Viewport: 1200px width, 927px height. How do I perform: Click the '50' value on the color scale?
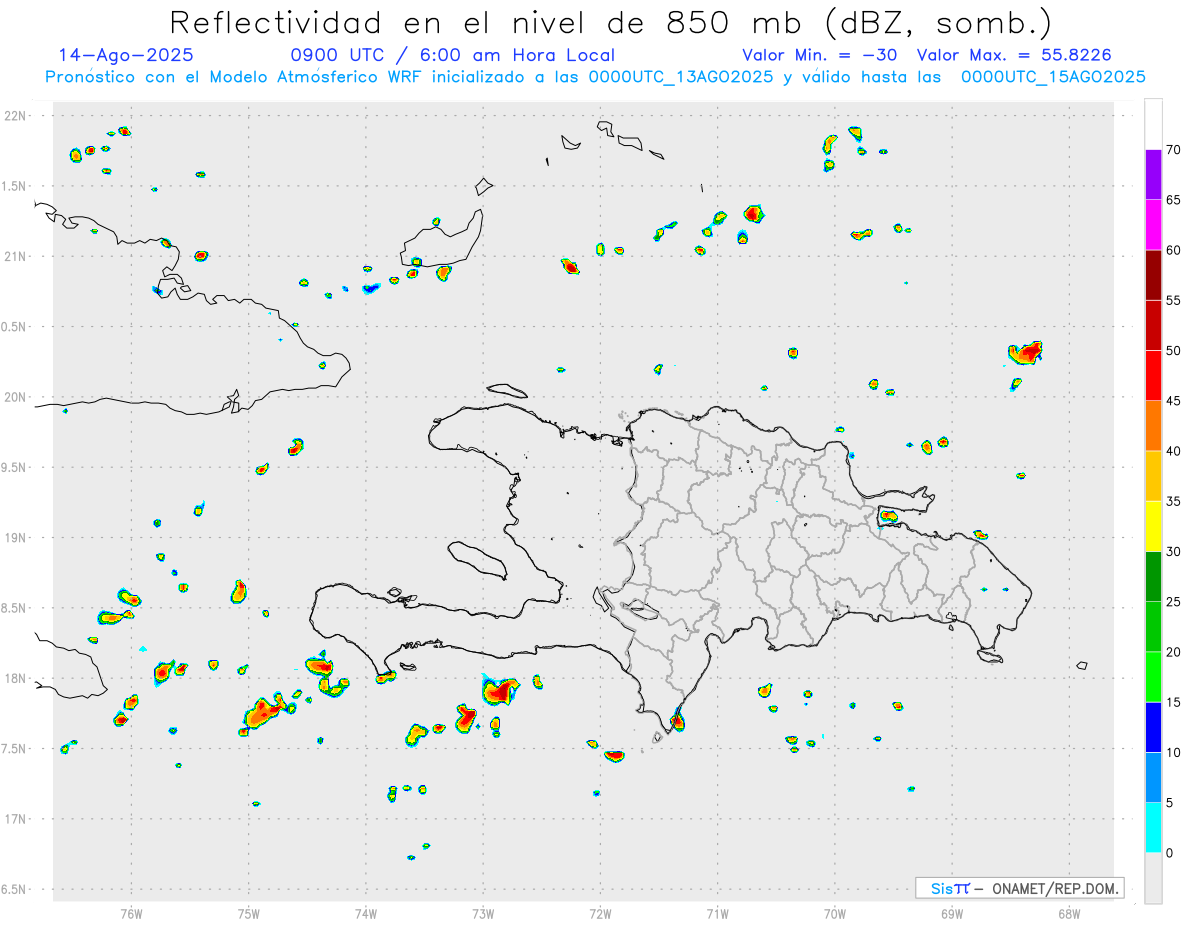pos(1173,351)
